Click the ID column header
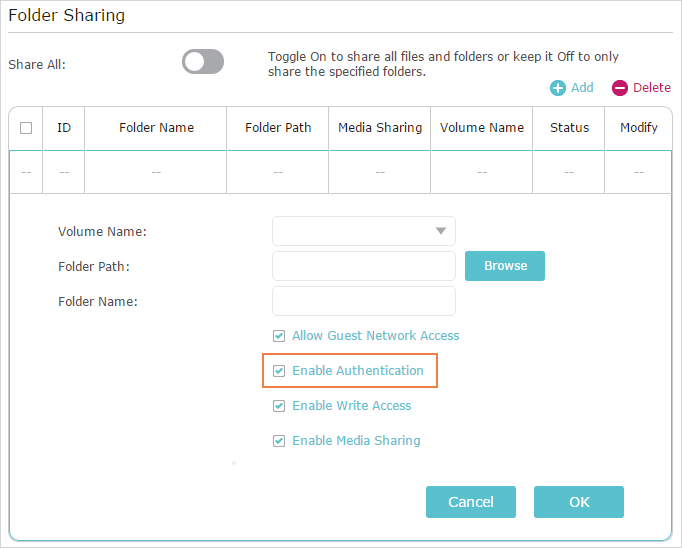 [64, 128]
